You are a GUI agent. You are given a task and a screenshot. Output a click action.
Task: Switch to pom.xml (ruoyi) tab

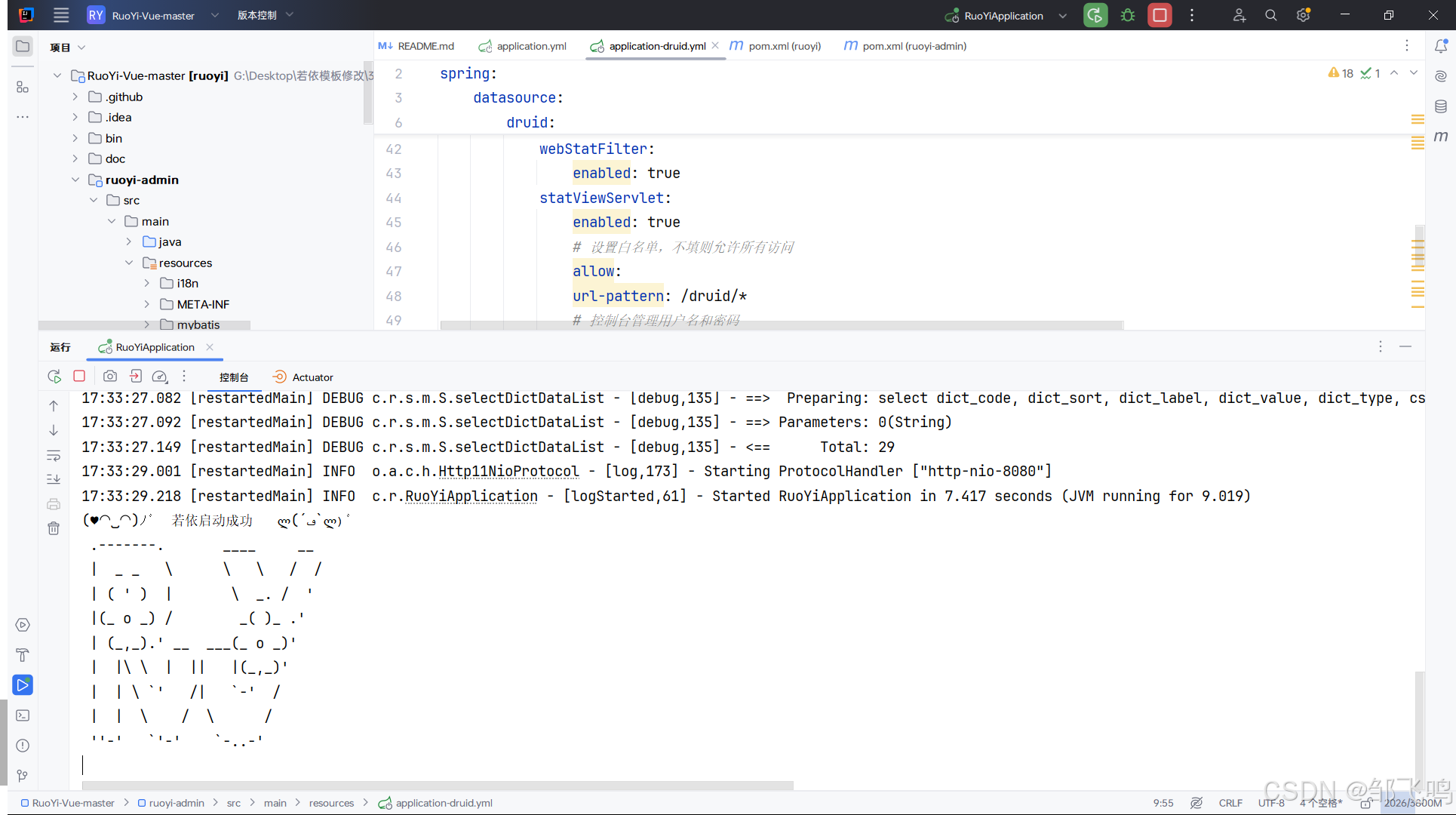(x=776, y=46)
